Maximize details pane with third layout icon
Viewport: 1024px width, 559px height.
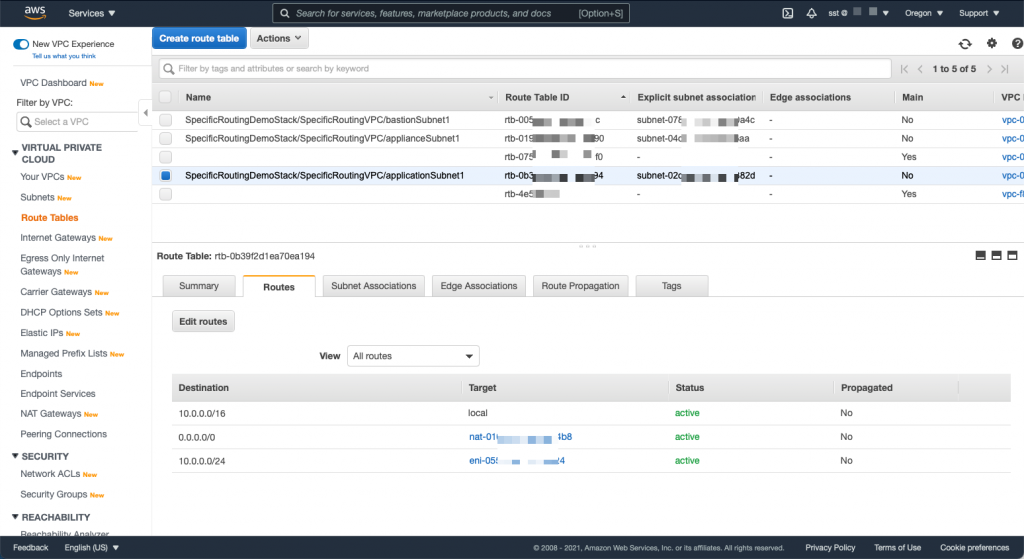1012,255
